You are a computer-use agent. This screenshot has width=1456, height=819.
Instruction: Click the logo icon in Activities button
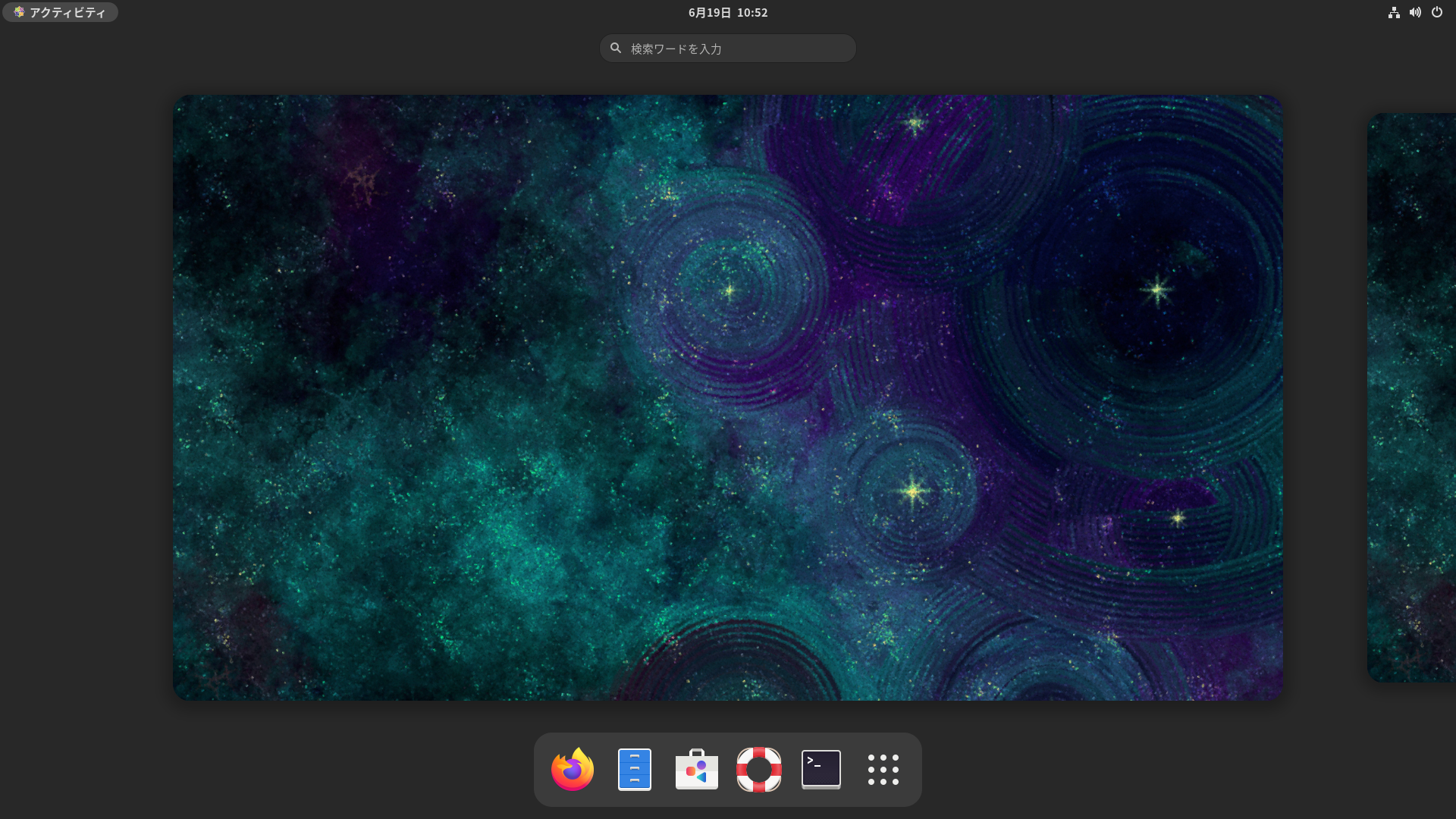coord(19,12)
